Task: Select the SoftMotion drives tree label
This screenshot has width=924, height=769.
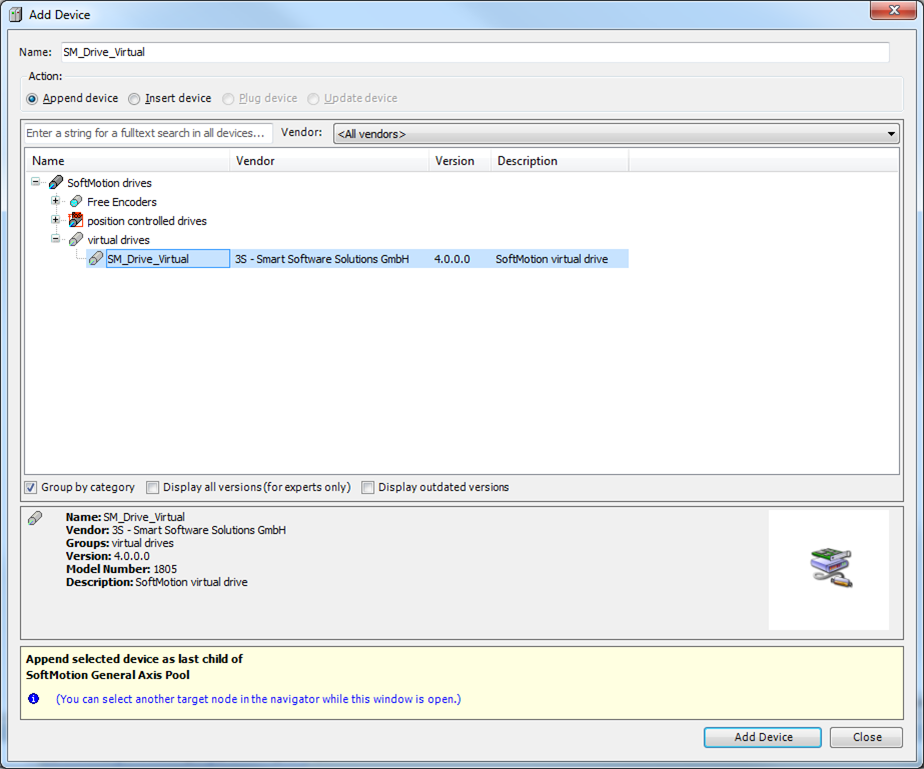Action: (x=109, y=183)
